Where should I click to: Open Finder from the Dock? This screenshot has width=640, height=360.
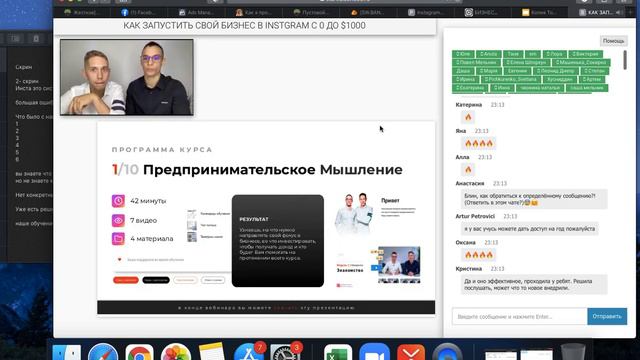(67, 353)
